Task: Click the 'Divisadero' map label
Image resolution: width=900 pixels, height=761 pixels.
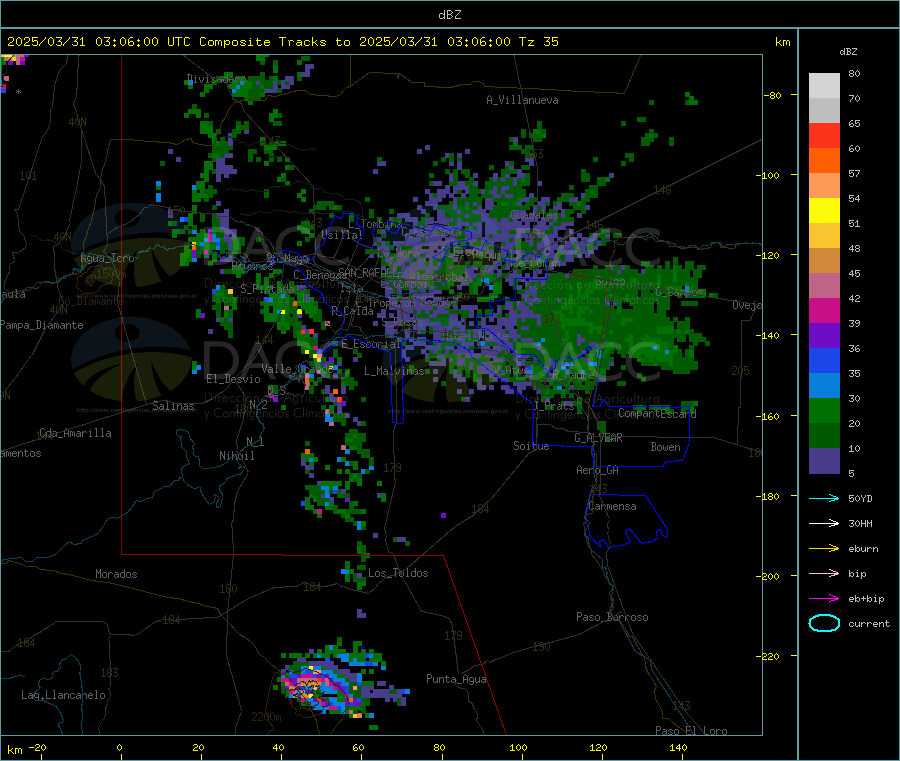Action: (x=216, y=79)
